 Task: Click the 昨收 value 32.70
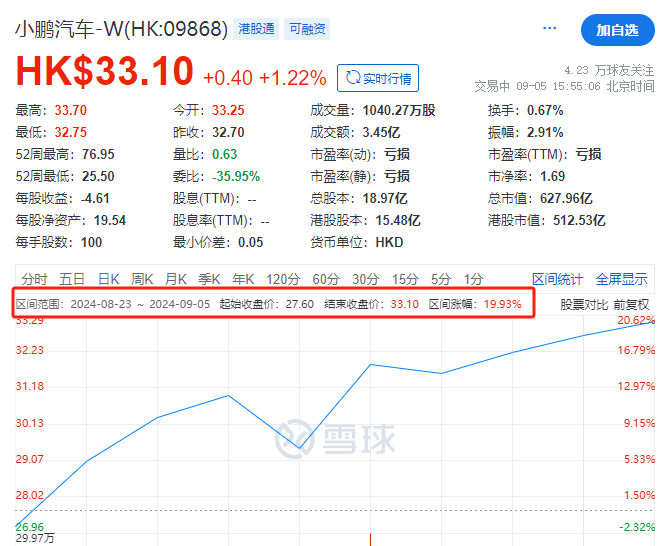click(x=228, y=133)
